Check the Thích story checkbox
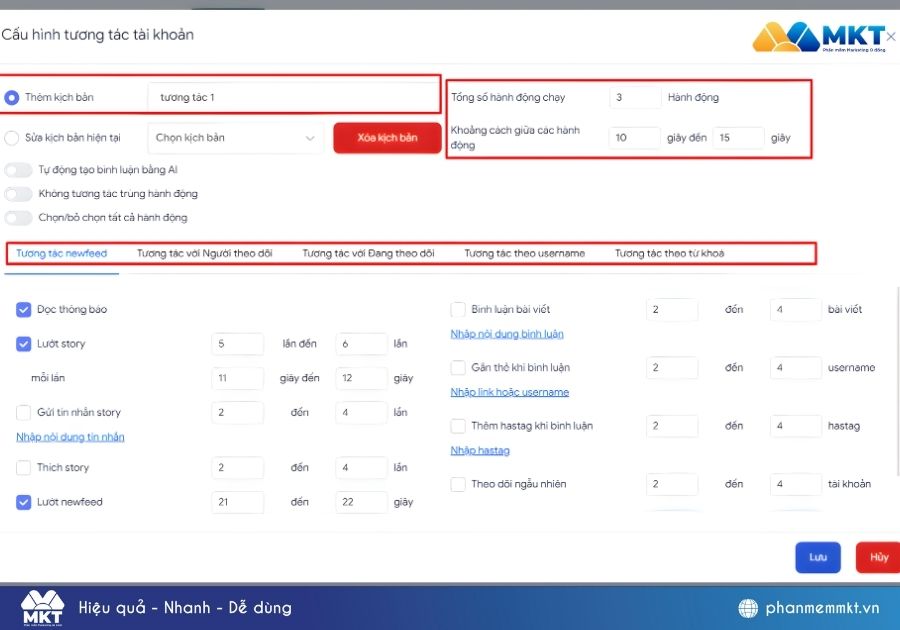900x630 pixels. click(x=24, y=468)
